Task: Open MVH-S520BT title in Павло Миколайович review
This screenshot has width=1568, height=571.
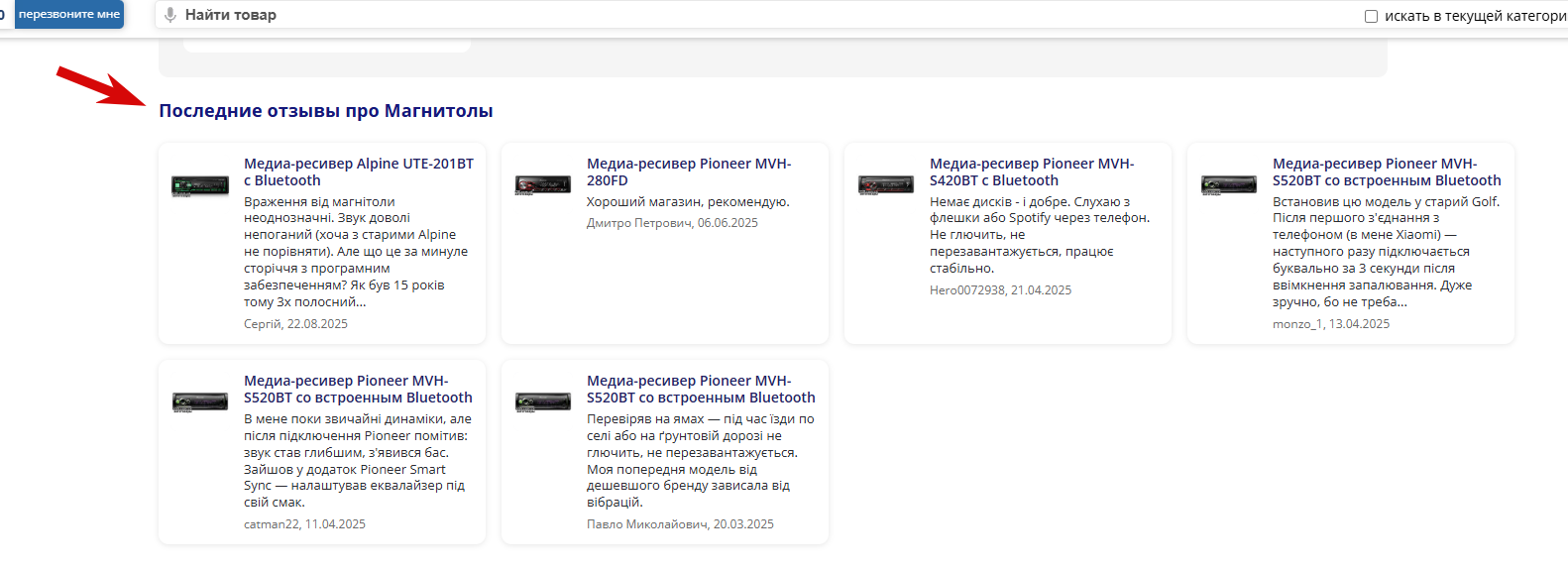Action: click(x=701, y=389)
